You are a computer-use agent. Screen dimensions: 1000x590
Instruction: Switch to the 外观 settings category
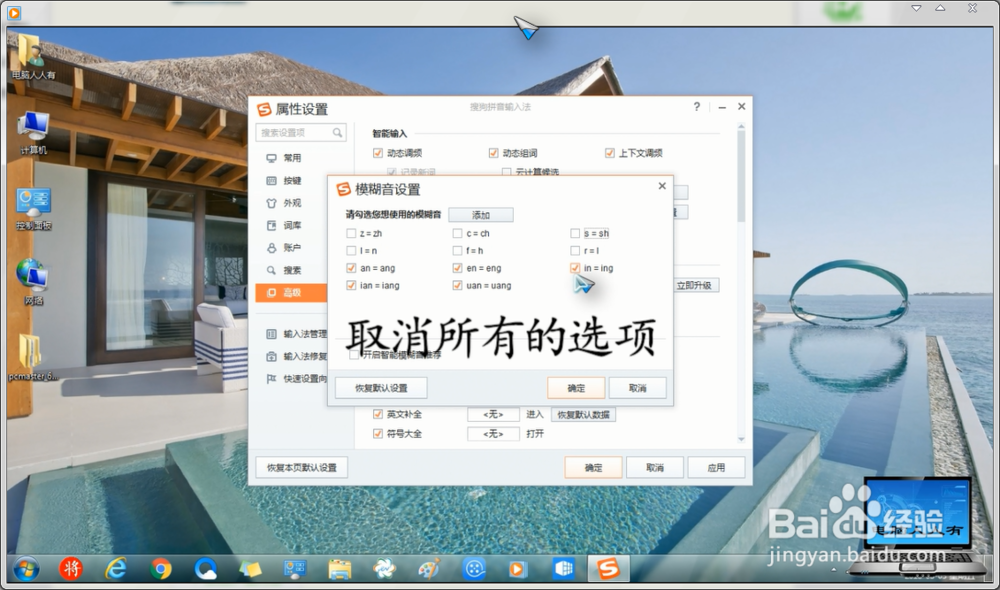pos(291,203)
